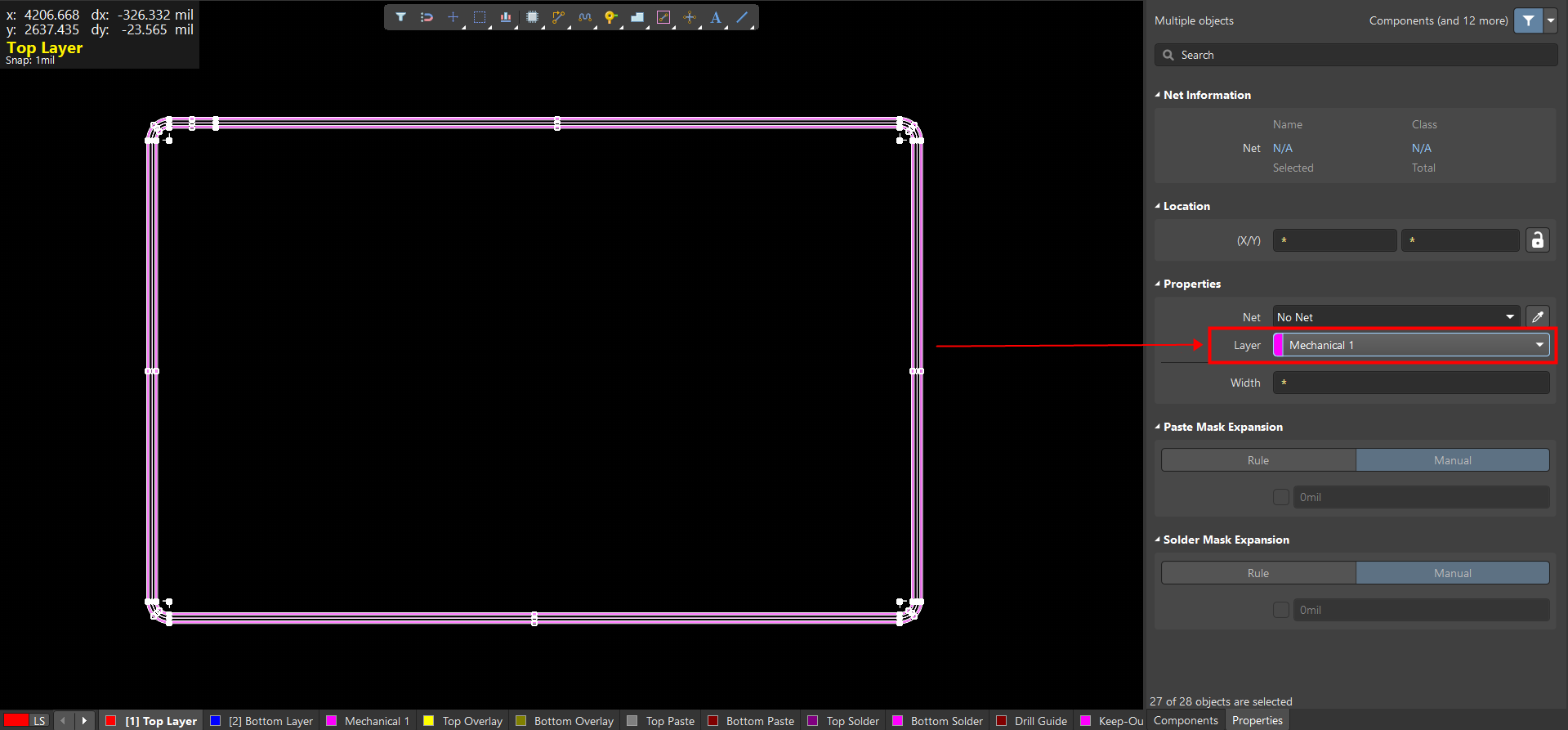This screenshot has width=1568, height=730.
Task: Click the Properties panel Search field
Action: click(1356, 55)
